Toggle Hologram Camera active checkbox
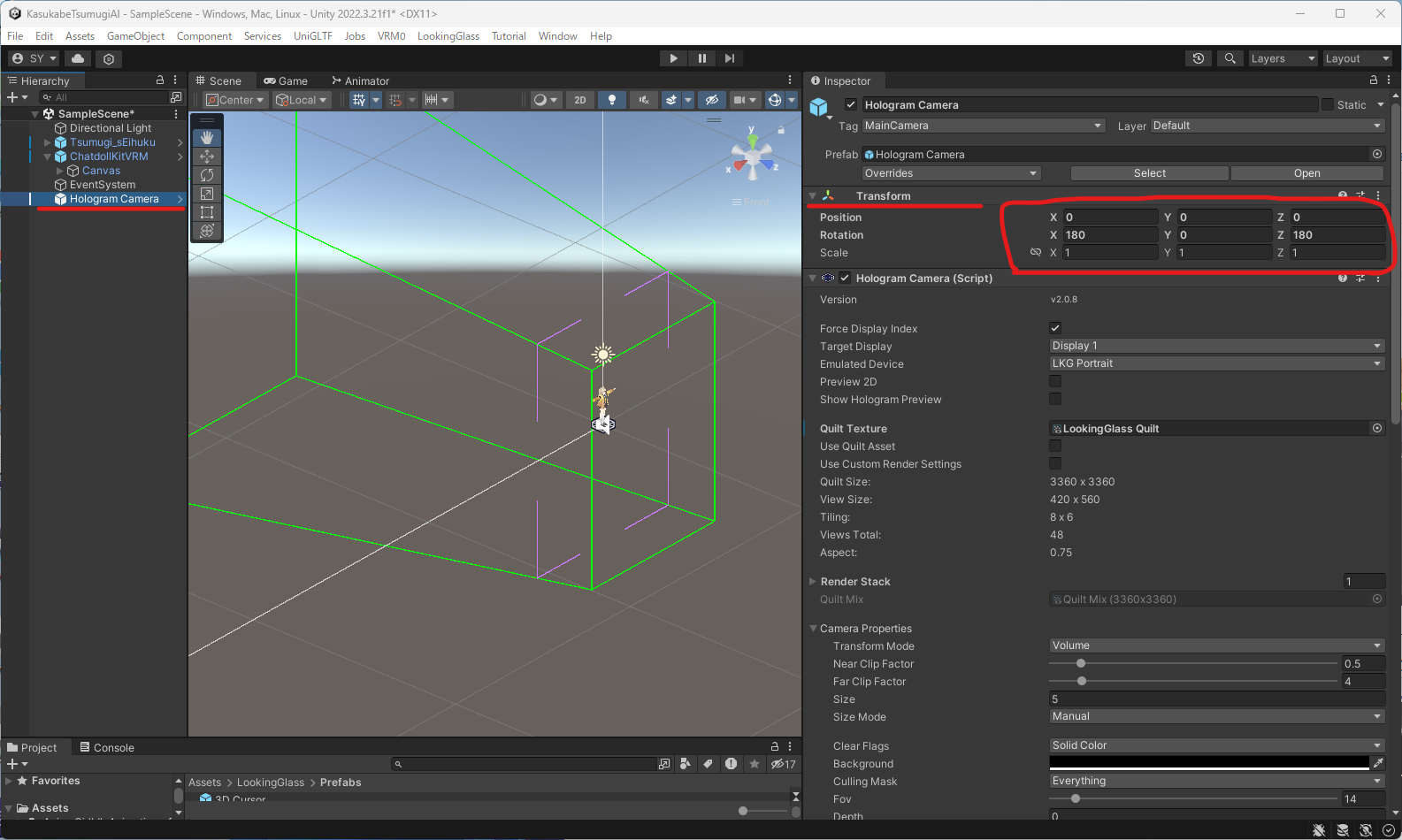The width and height of the screenshot is (1402, 840). pyautogui.click(x=851, y=104)
